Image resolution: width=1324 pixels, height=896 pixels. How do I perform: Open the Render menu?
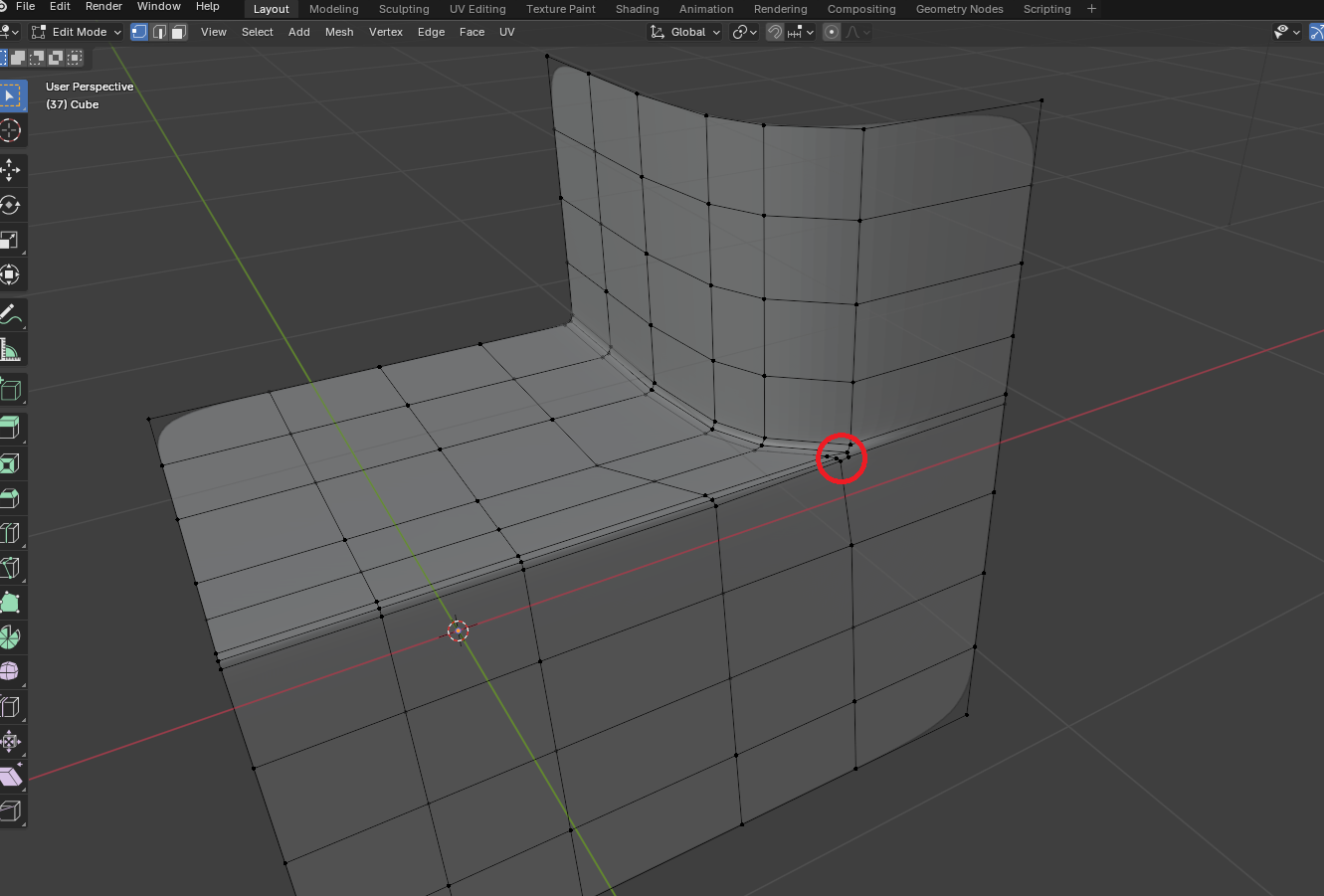pyautogui.click(x=103, y=7)
